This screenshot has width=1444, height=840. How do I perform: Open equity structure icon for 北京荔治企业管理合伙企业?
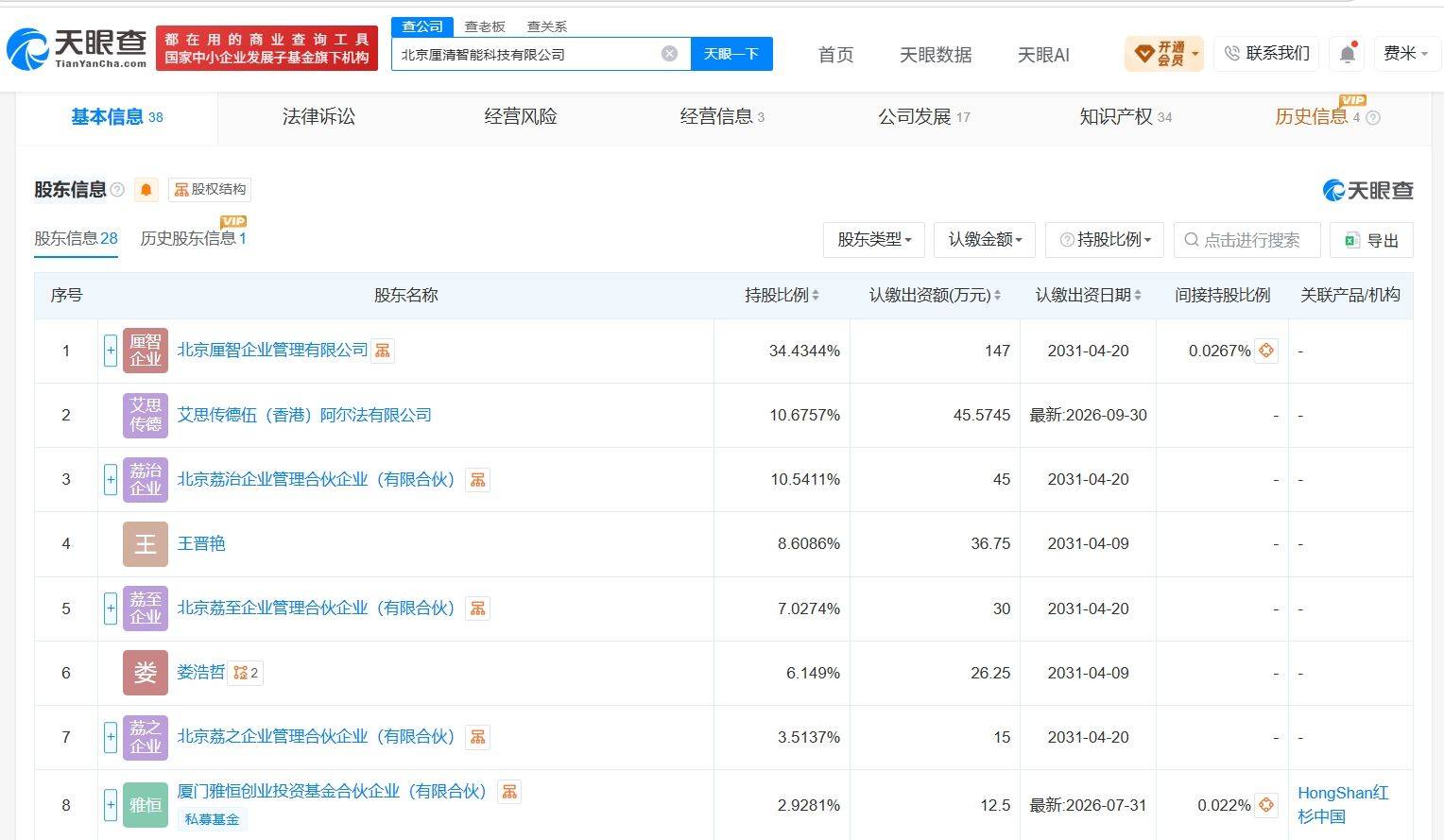click(x=478, y=480)
